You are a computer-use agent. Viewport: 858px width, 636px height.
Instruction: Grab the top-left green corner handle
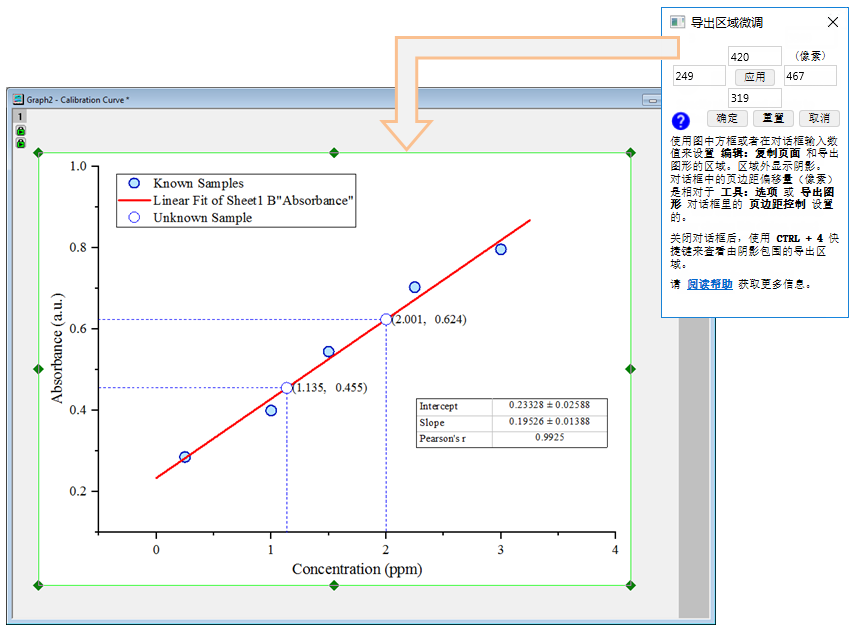tap(39, 153)
